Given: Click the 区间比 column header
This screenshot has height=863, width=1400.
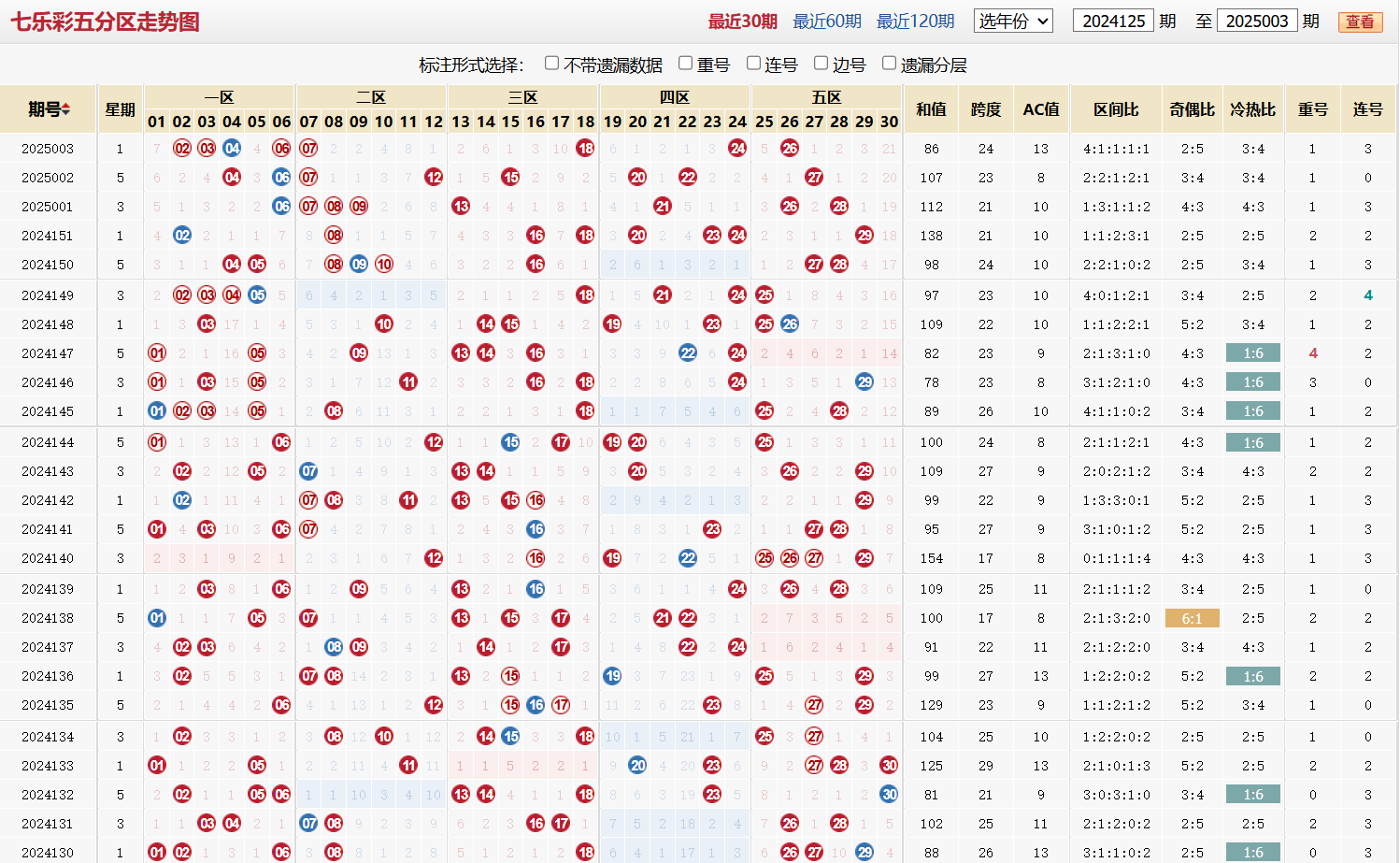Looking at the screenshot, I should click(1116, 109).
